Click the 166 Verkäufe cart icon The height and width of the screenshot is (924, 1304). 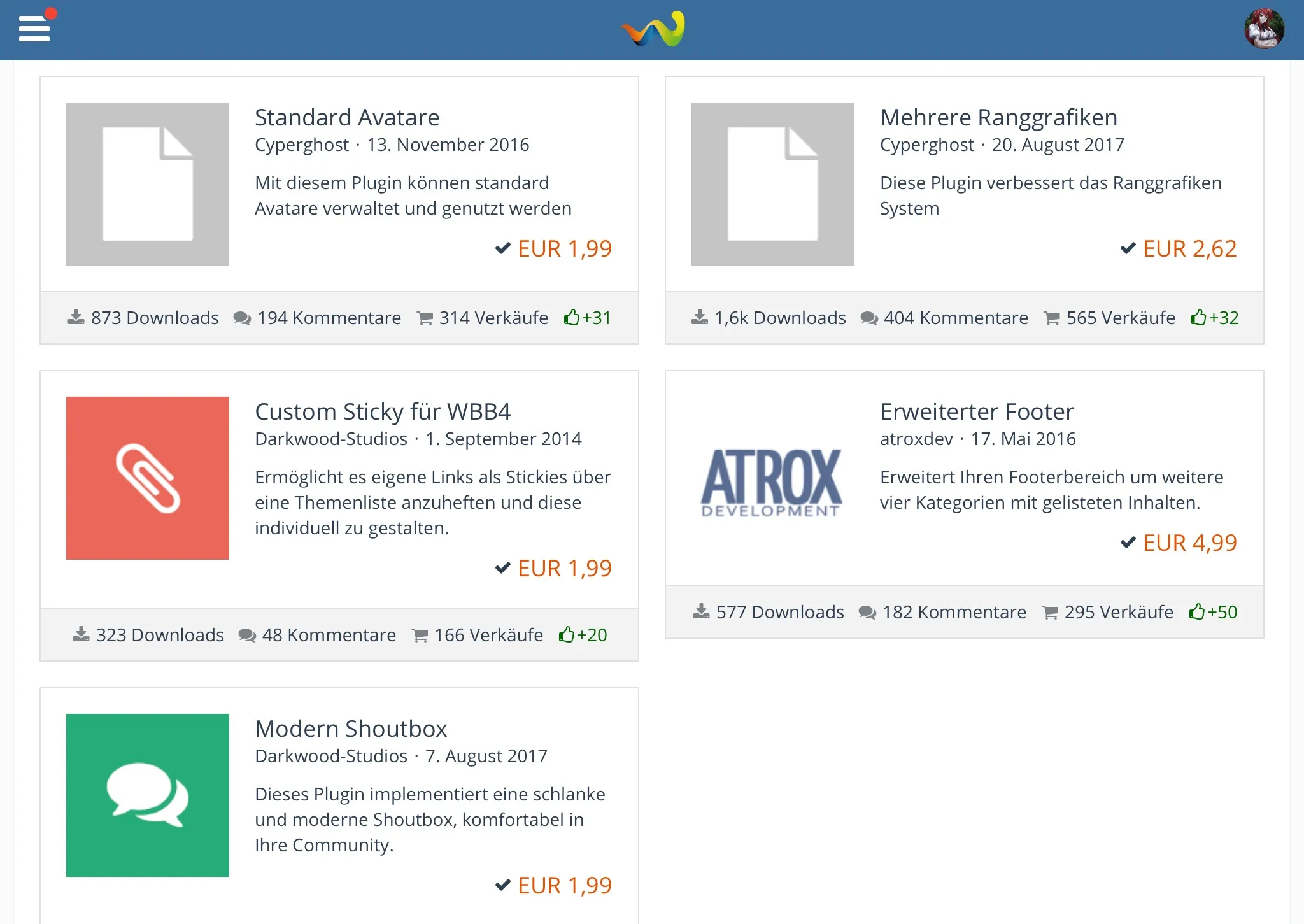[x=420, y=635]
